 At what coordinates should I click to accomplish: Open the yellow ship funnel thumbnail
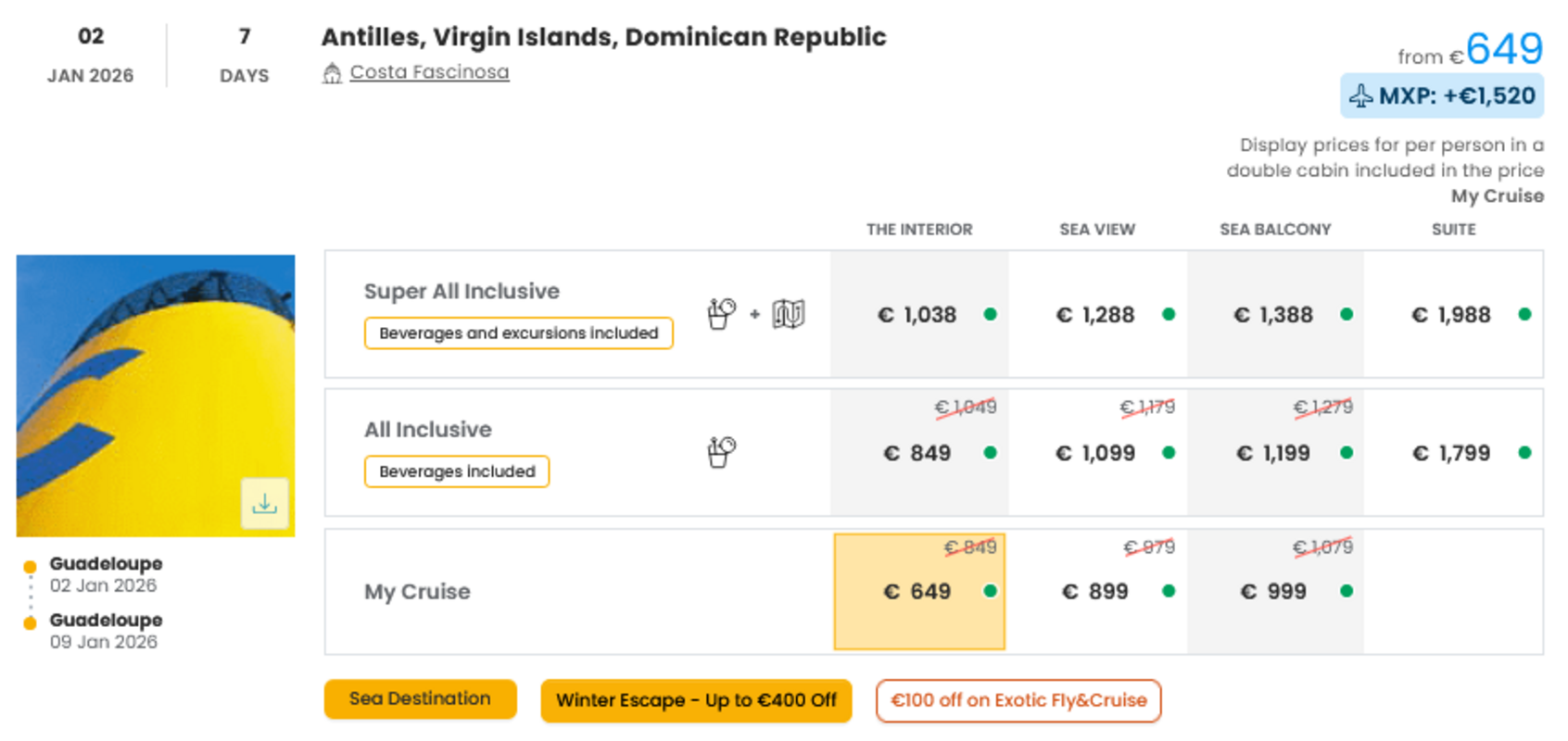[x=156, y=396]
